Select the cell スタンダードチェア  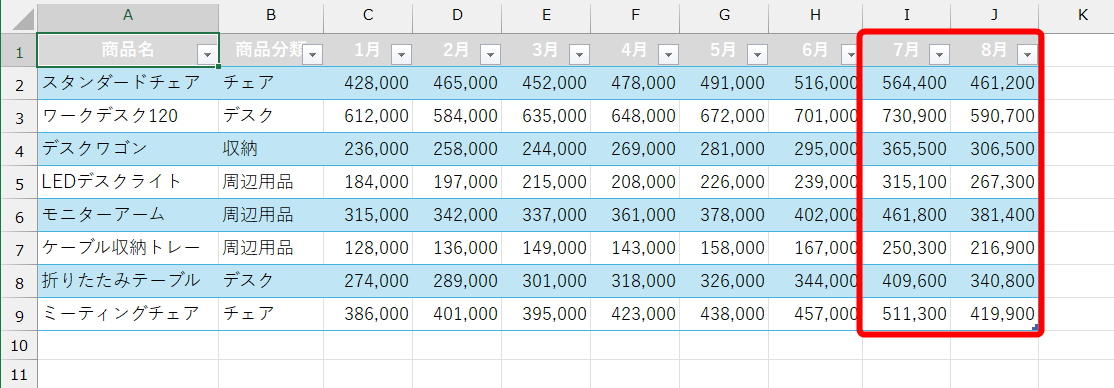pyautogui.click(x=128, y=83)
